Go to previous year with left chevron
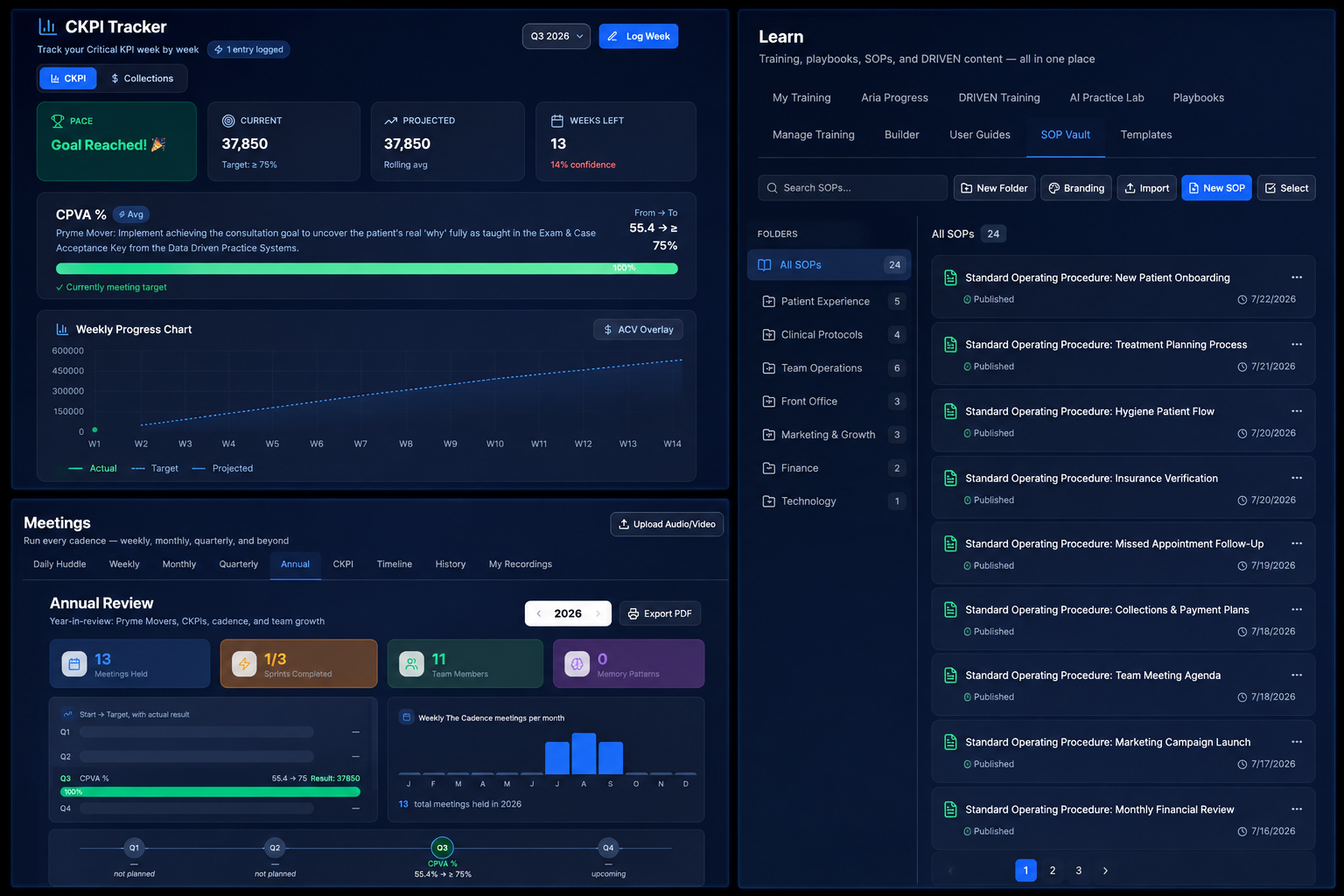Viewport: 1344px width, 896px height. 539,613
